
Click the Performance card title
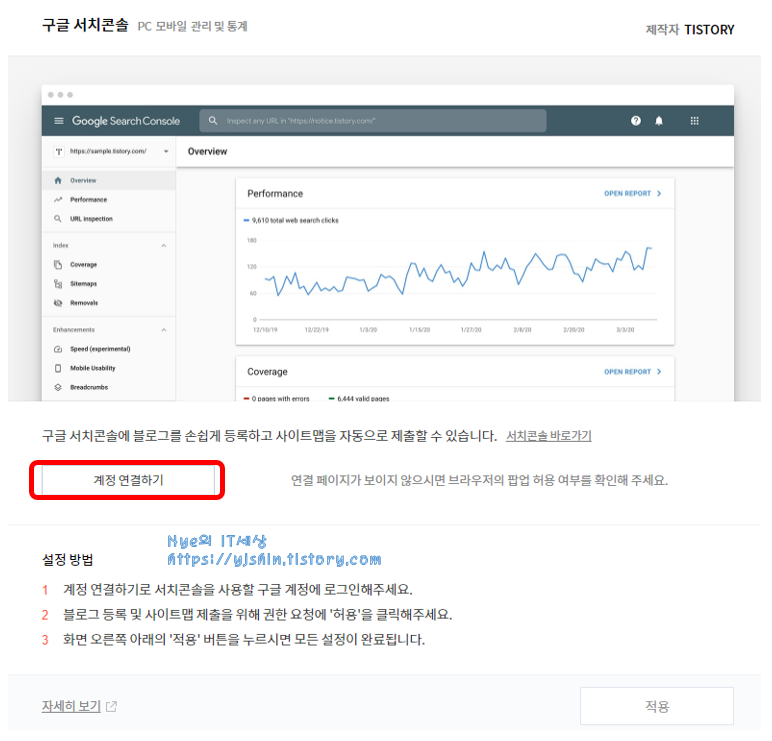coord(275,193)
